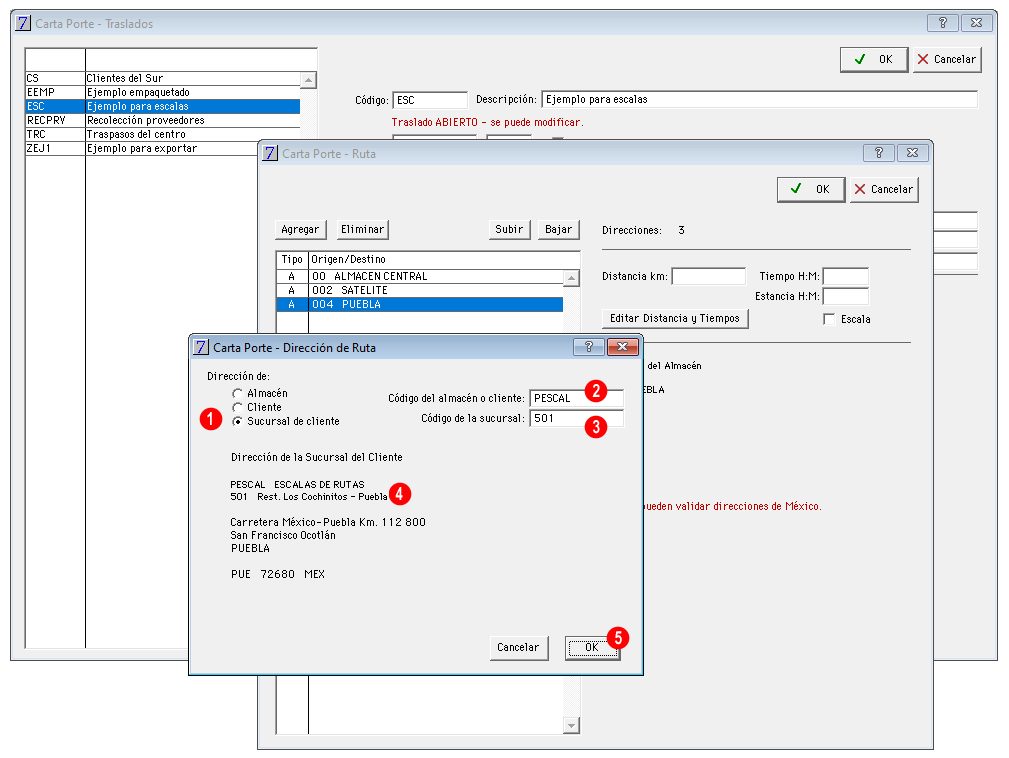Click the app icon of Dirección de Ruta titlebar
This screenshot has width=1009, height=758.
tap(201, 347)
